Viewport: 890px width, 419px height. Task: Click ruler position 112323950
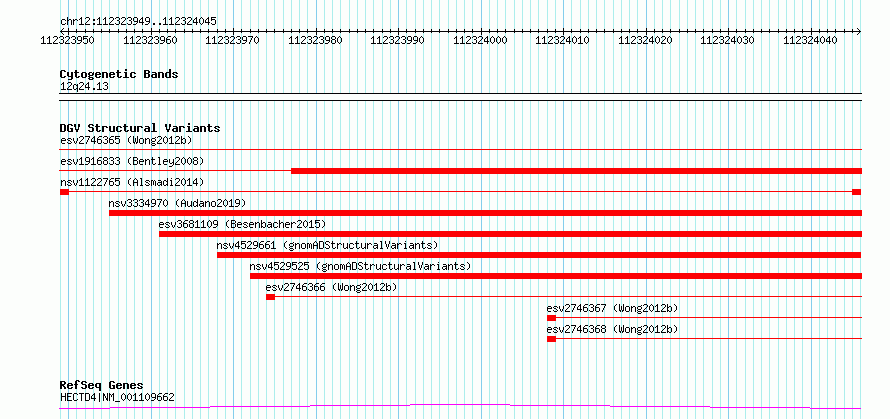click(x=68, y=40)
